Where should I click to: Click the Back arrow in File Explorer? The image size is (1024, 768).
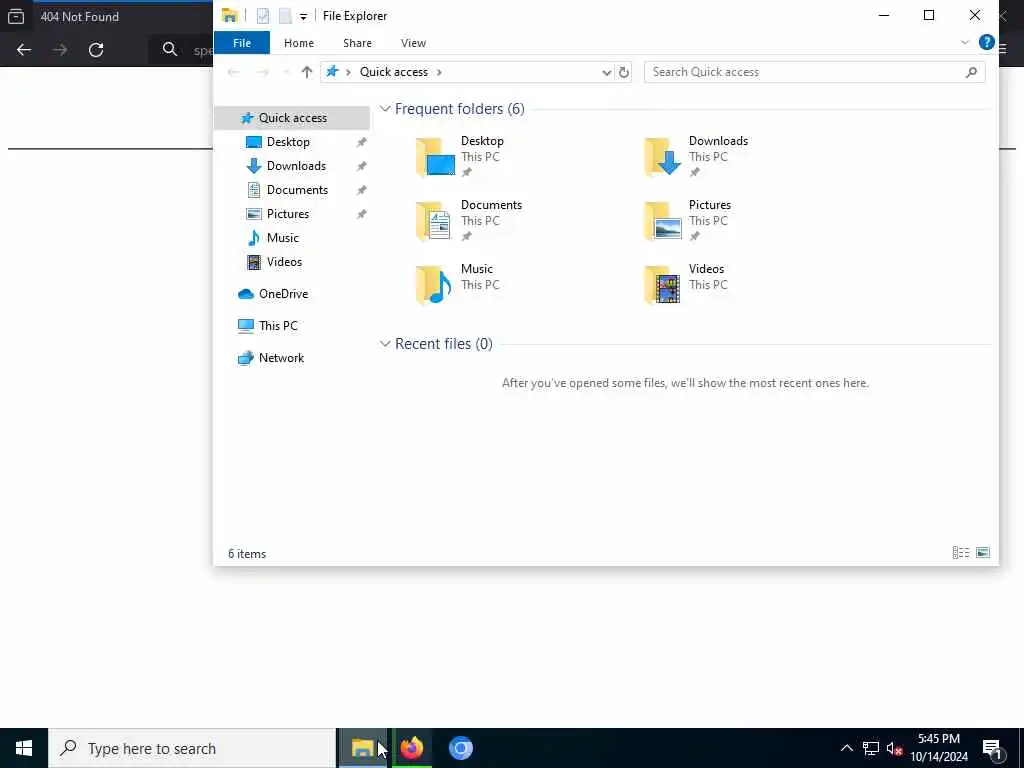tap(233, 72)
